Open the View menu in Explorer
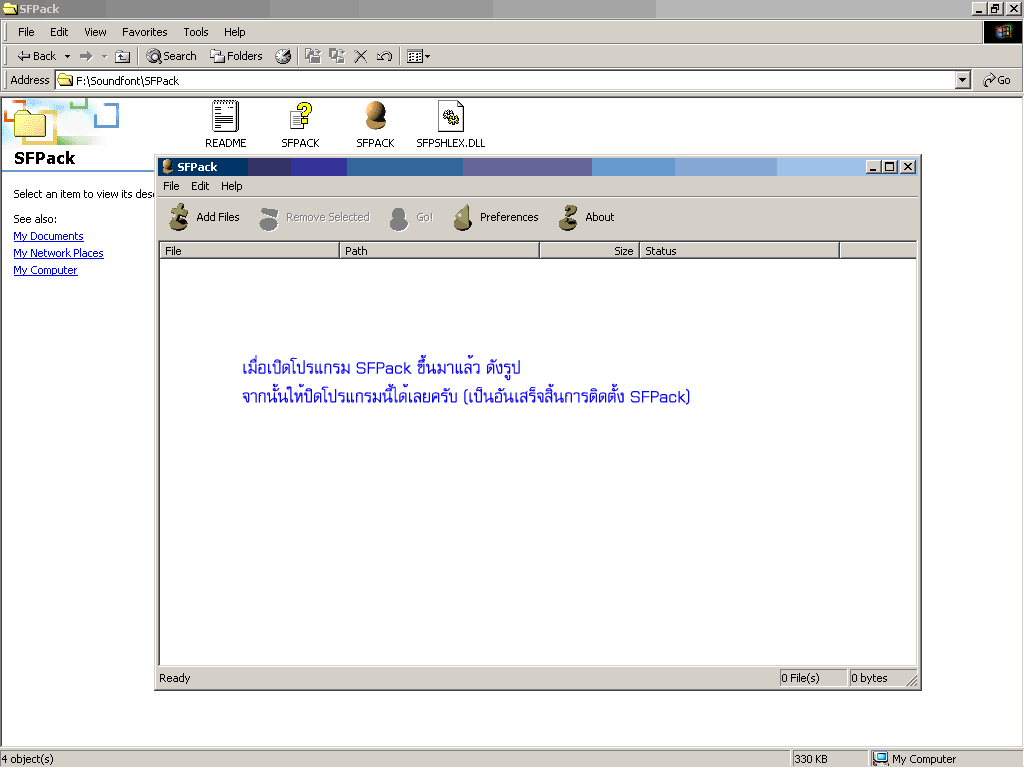 [95, 32]
